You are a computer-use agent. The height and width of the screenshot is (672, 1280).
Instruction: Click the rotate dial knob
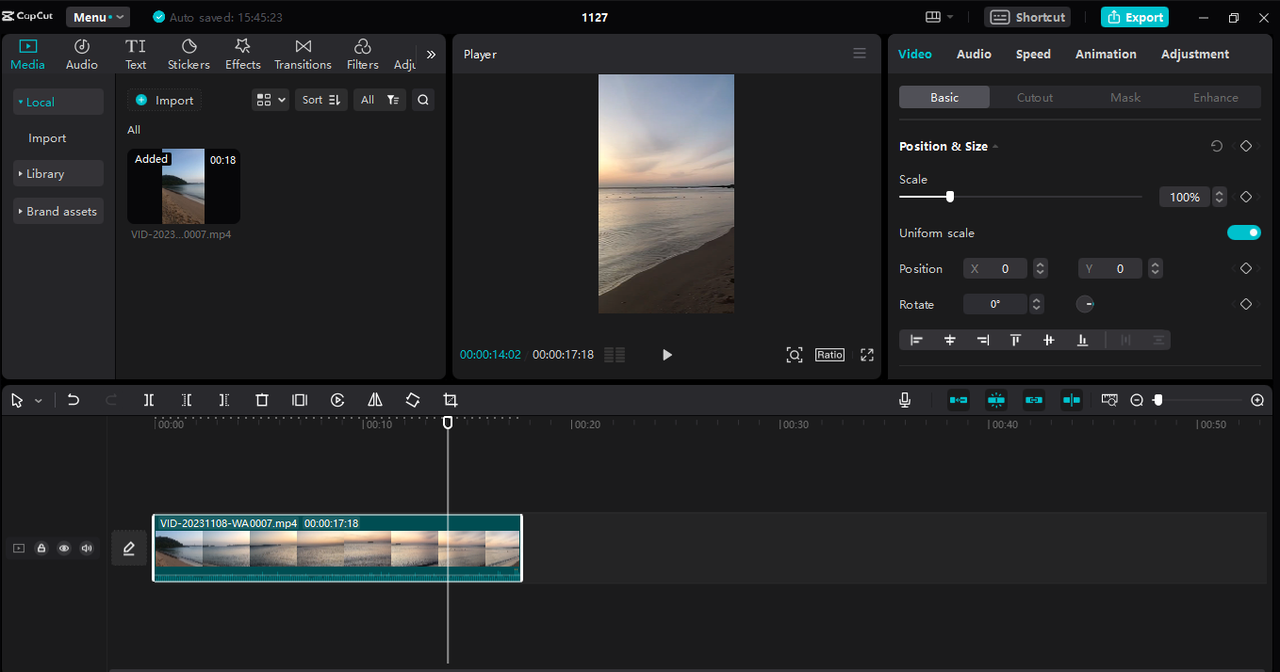[x=1085, y=304]
